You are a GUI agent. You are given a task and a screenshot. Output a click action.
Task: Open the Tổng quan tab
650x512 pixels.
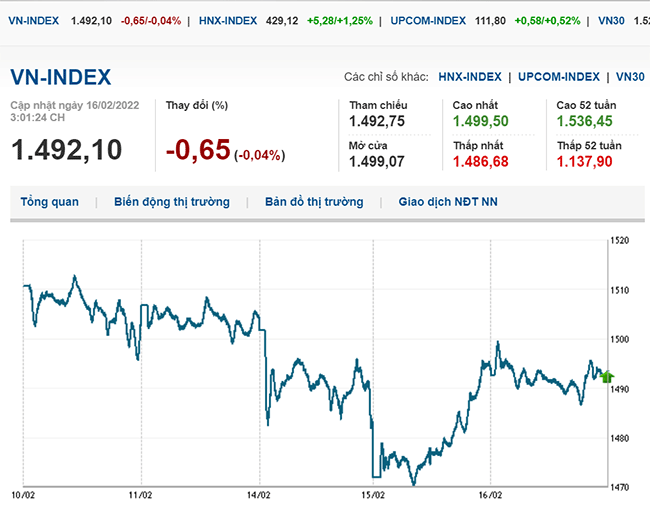pyautogui.click(x=49, y=202)
